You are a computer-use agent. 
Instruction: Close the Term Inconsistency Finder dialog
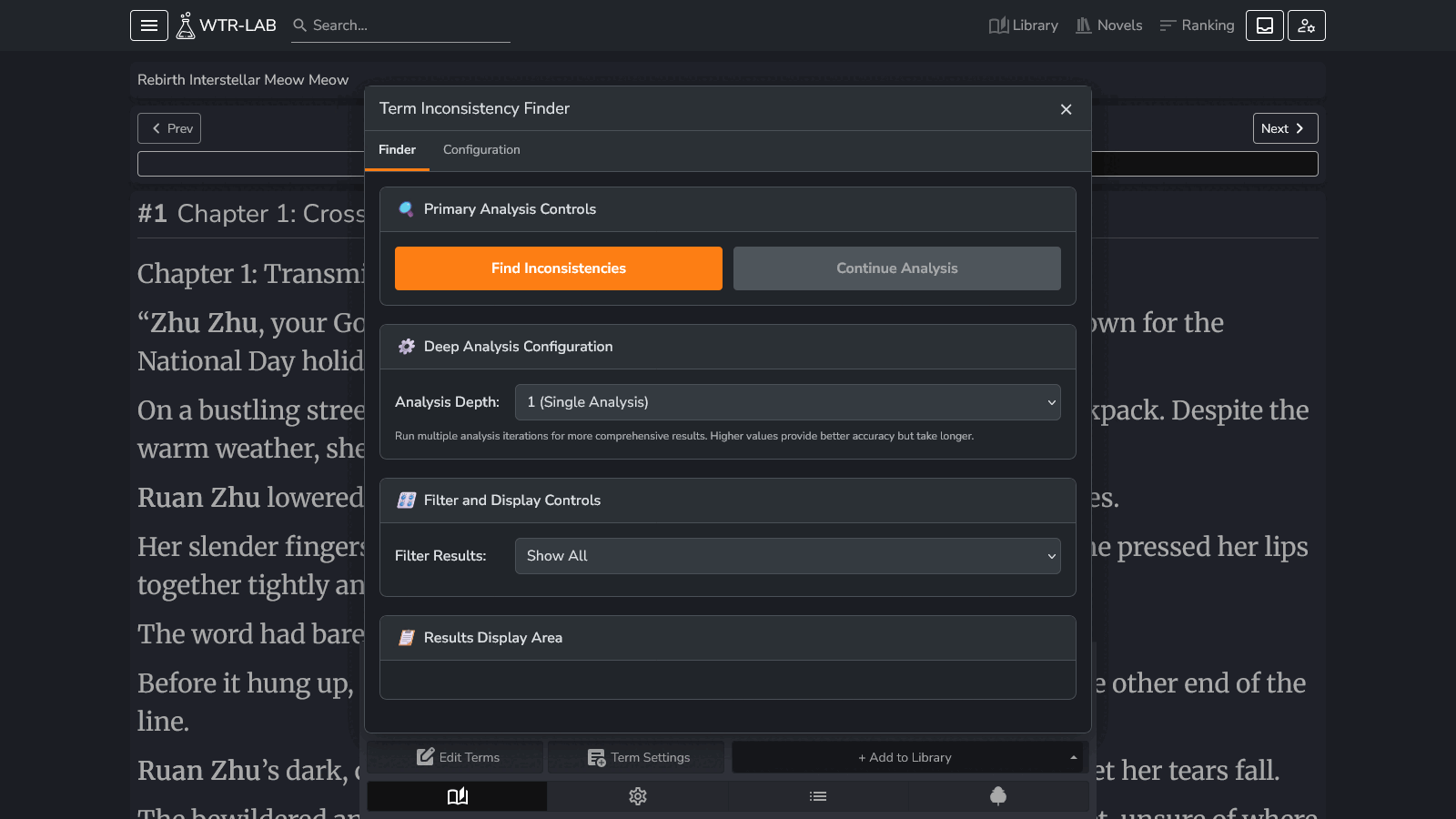click(x=1066, y=109)
